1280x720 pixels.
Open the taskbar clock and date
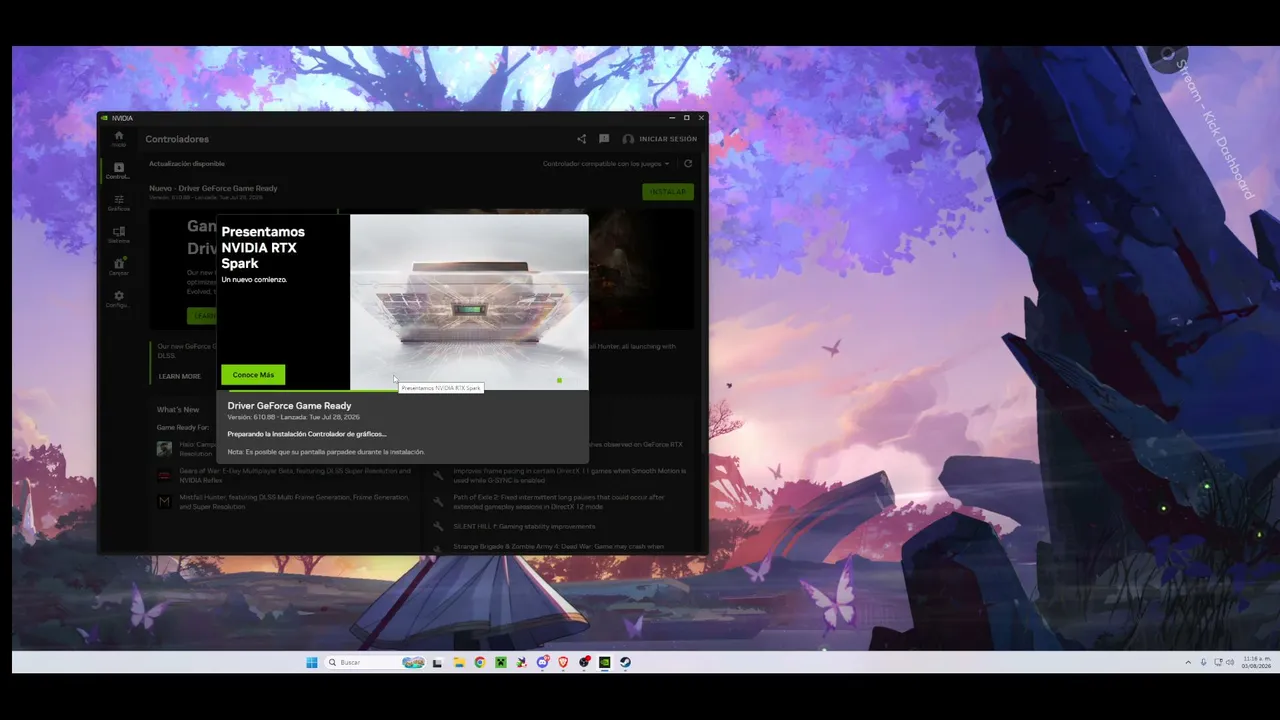click(1256, 662)
